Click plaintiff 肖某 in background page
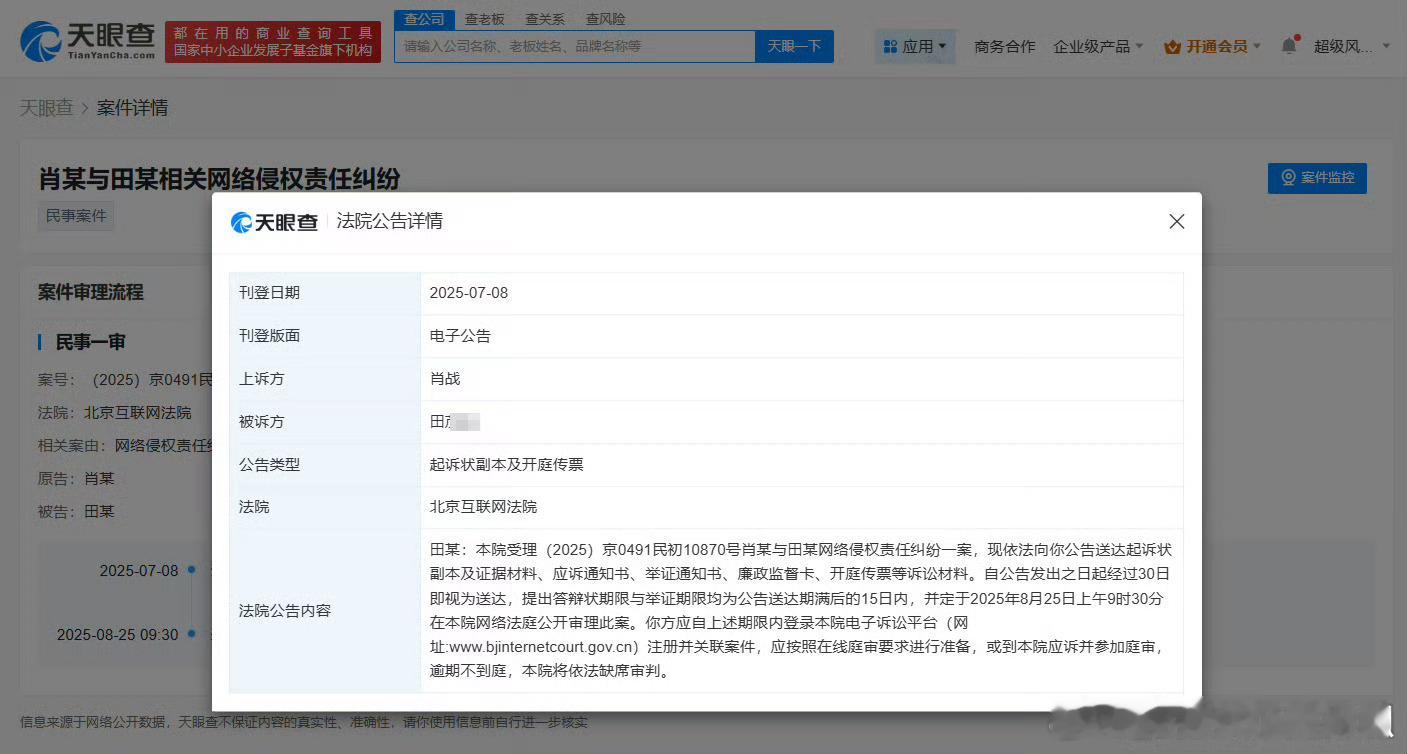Image resolution: width=1407 pixels, height=754 pixels. click(99, 478)
